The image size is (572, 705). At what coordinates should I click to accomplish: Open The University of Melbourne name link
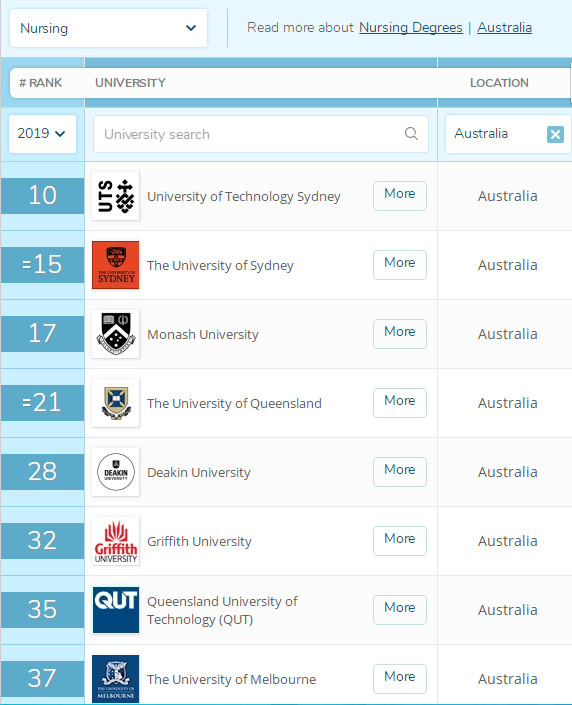pos(232,679)
